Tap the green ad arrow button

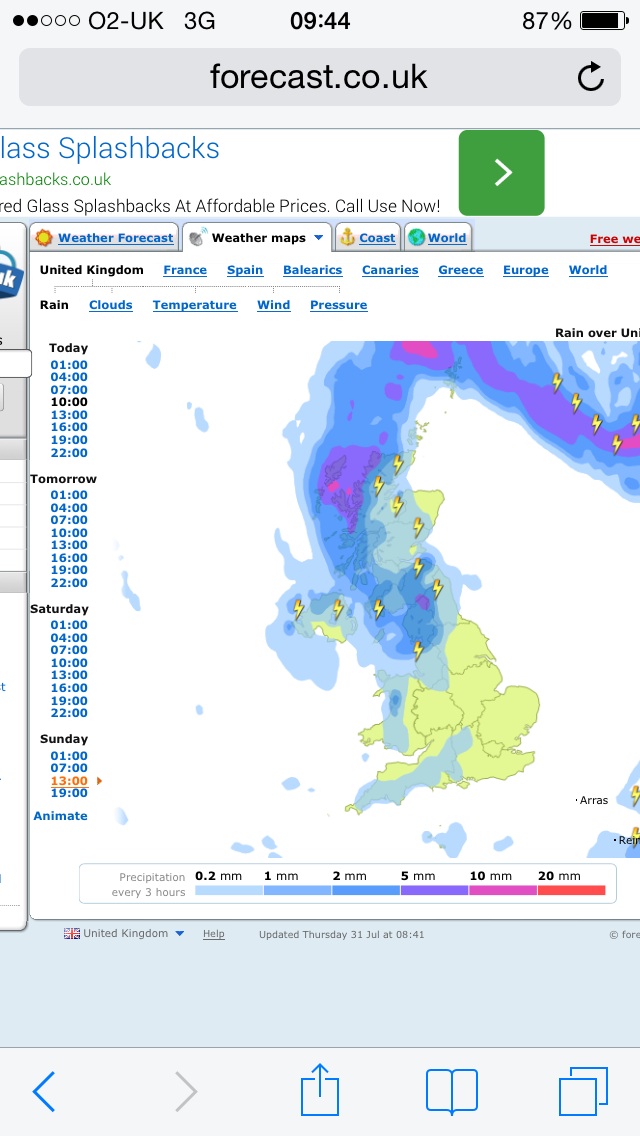coord(502,172)
